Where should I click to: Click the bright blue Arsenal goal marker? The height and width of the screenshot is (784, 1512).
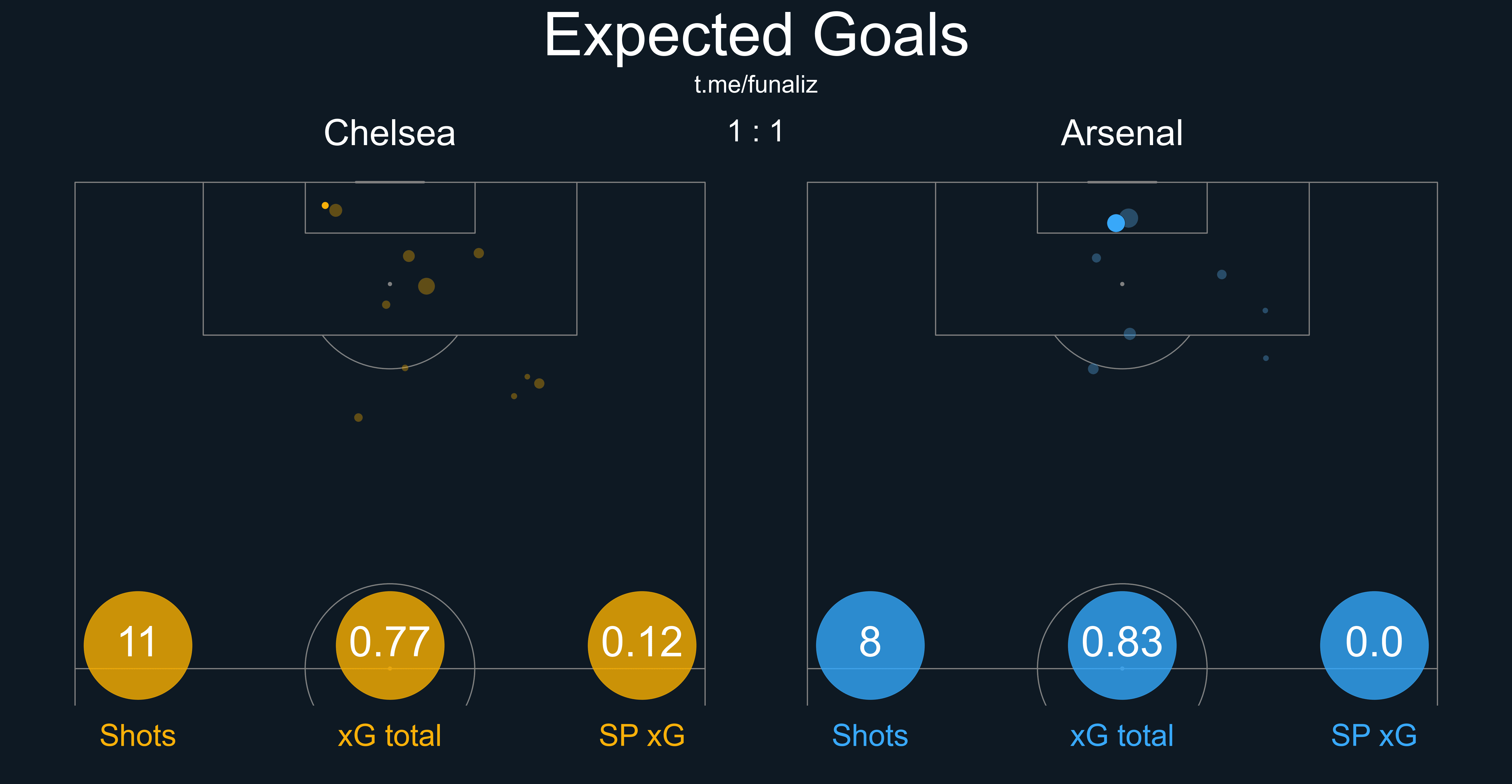pos(1116,223)
